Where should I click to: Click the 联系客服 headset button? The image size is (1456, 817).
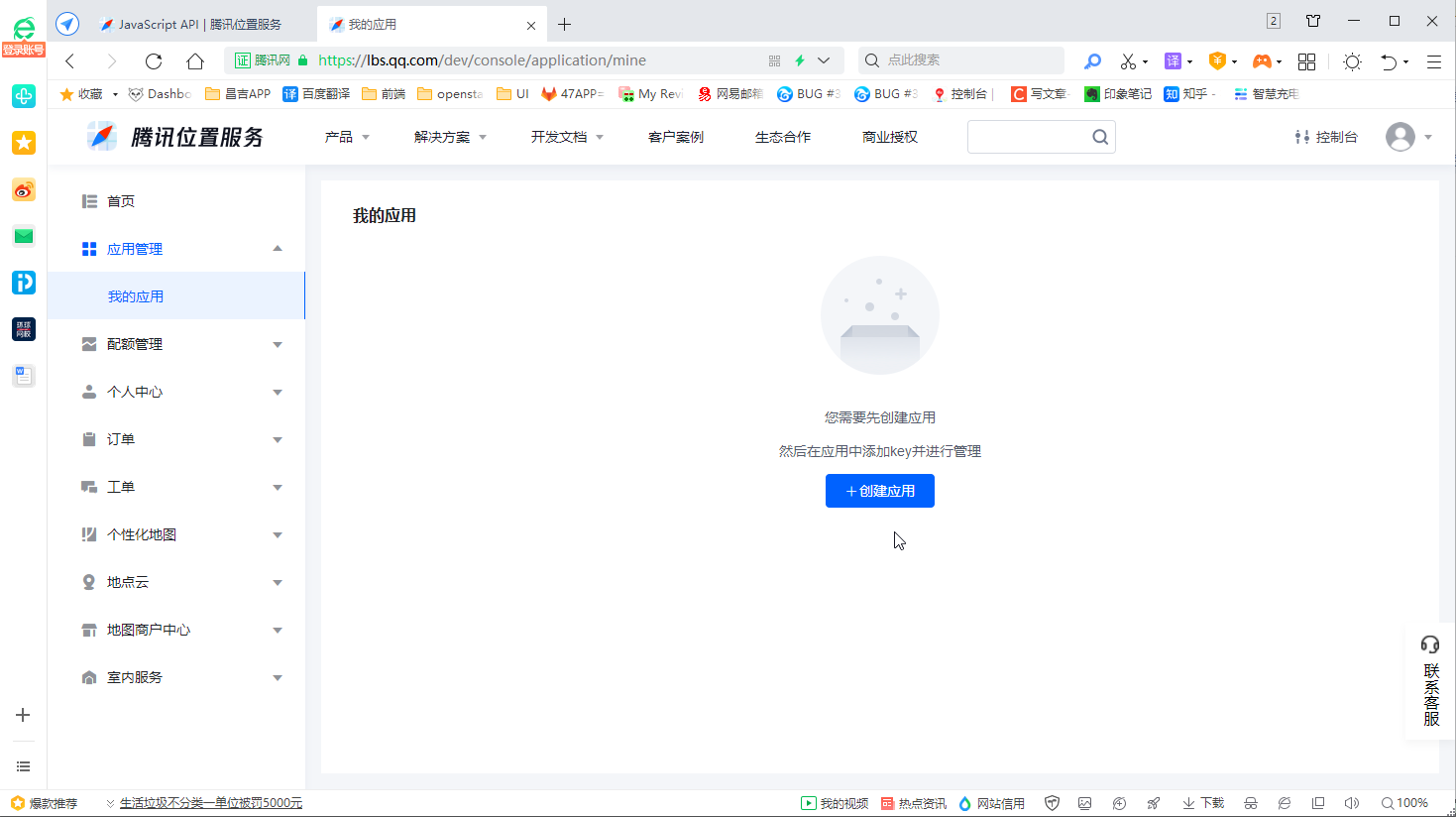(1429, 643)
